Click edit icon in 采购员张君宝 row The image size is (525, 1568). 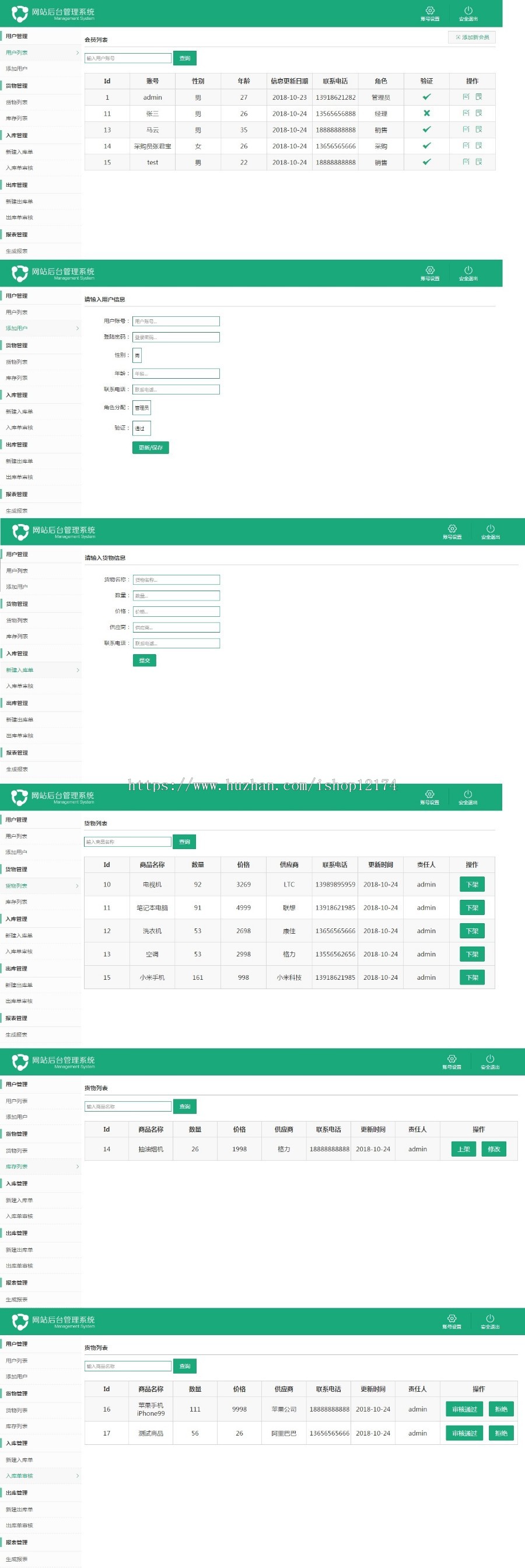[x=466, y=145]
